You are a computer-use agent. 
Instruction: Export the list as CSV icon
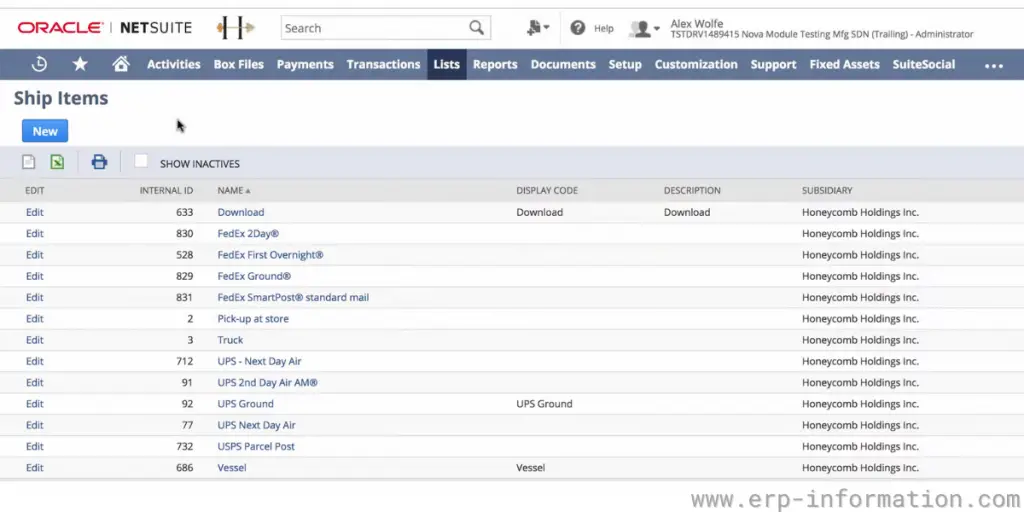(28, 162)
